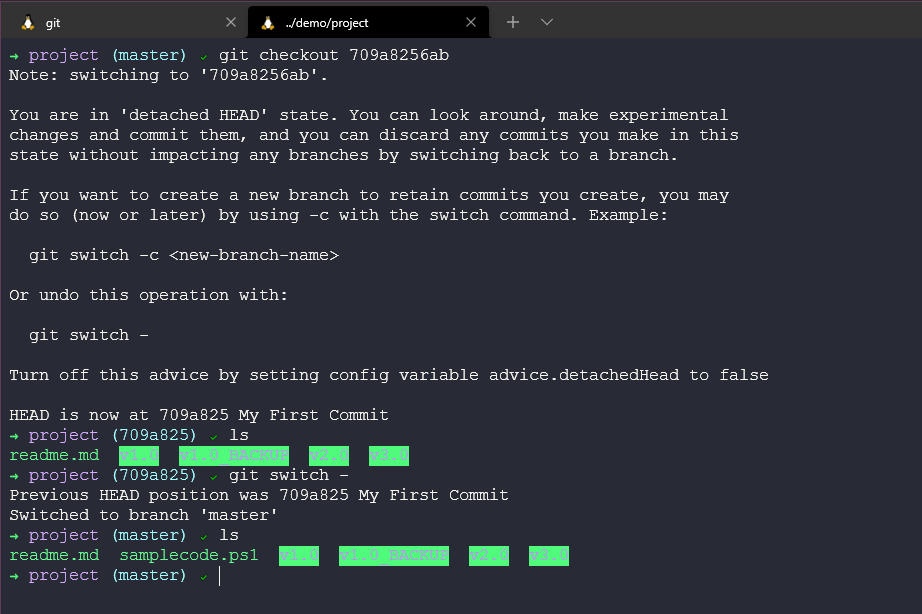Expand the terminal profiles dropdown chevron
The width and height of the screenshot is (922, 614).
pyautogui.click(x=547, y=22)
